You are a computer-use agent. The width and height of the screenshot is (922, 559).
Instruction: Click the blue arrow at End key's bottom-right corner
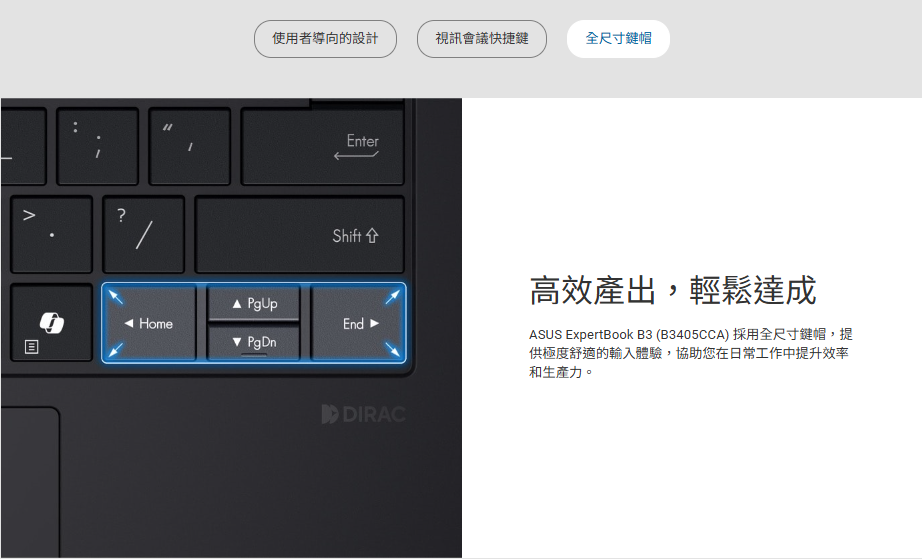tap(393, 349)
